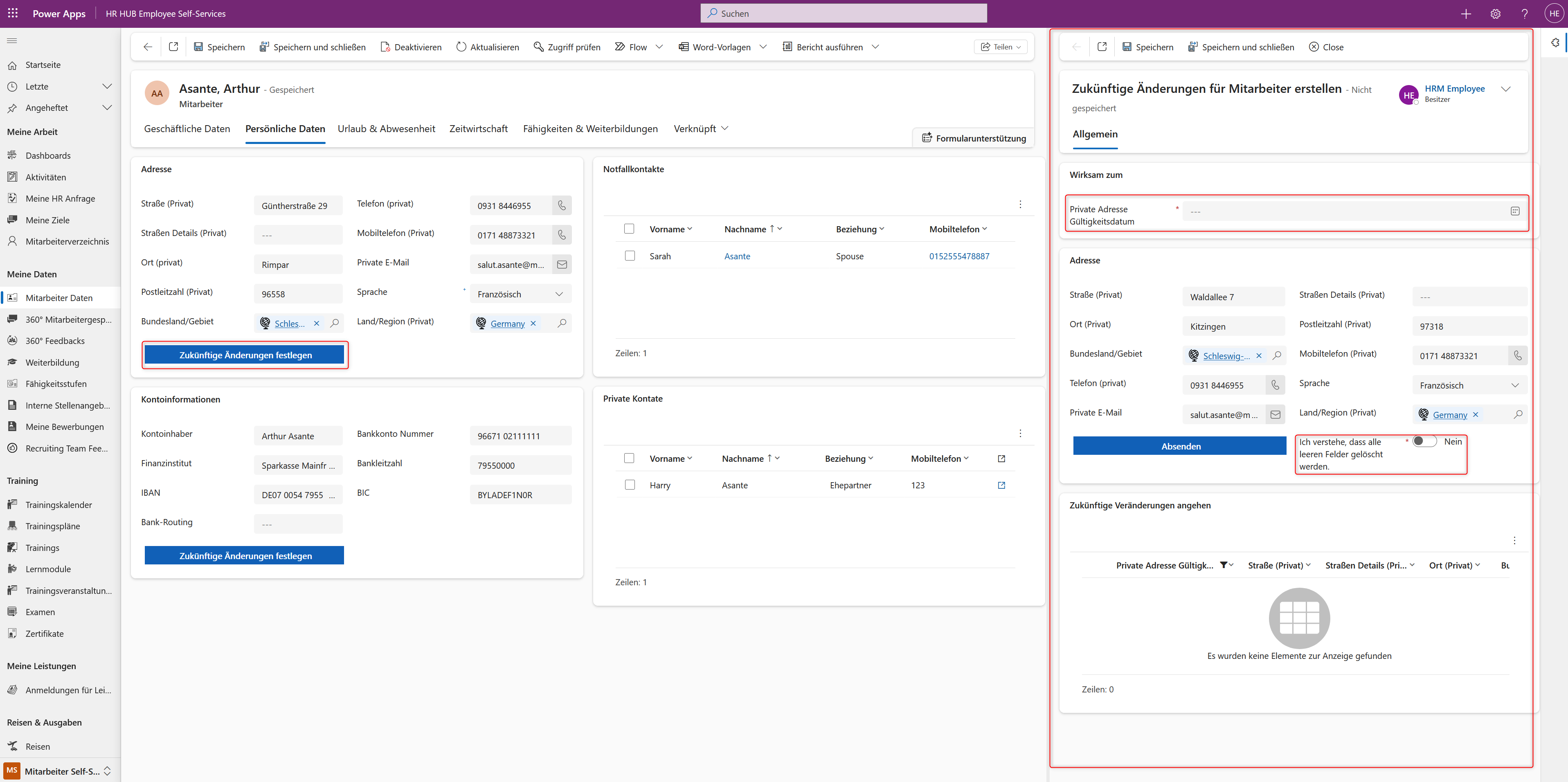Check the Harry Asante row checkbox
The image size is (1568, 782).
630,485
